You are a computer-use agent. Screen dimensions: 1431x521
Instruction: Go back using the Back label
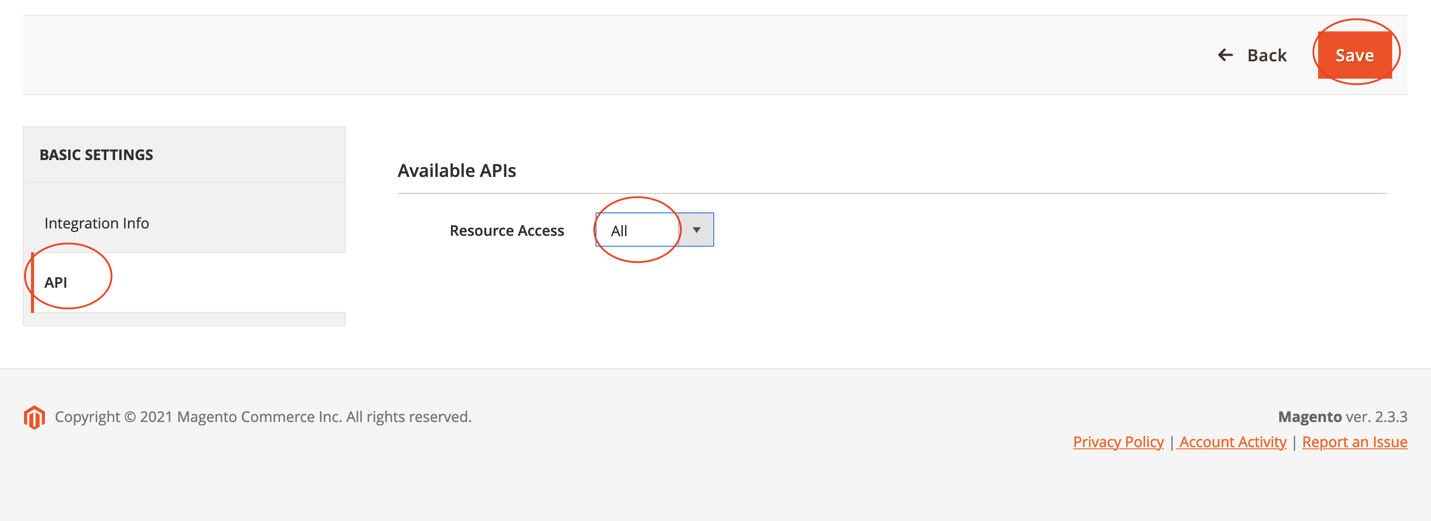1266,55
